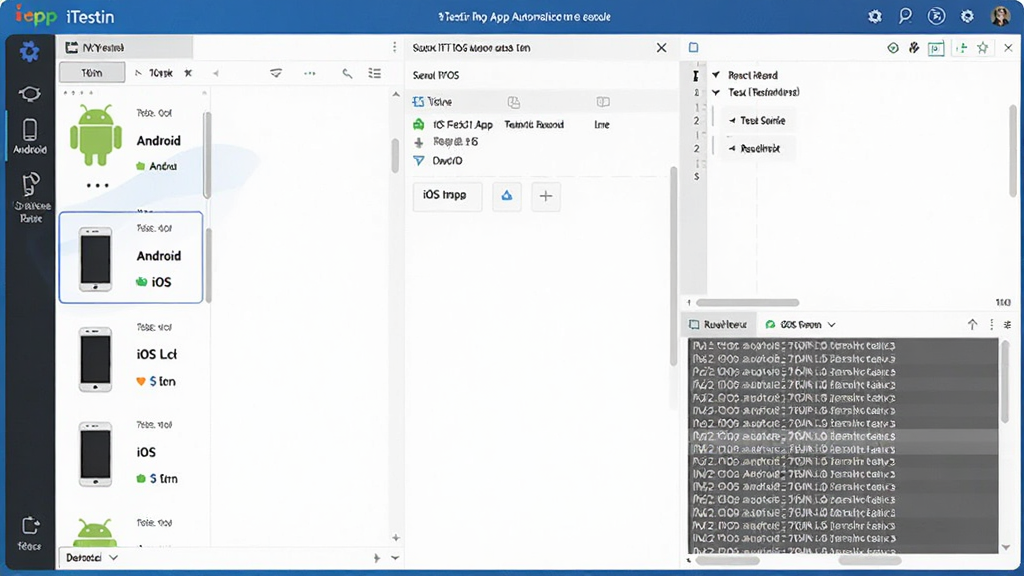Select the Android robot device card at list top
The width and height of the screenshot is (1024, 576).
coord(131,146)
